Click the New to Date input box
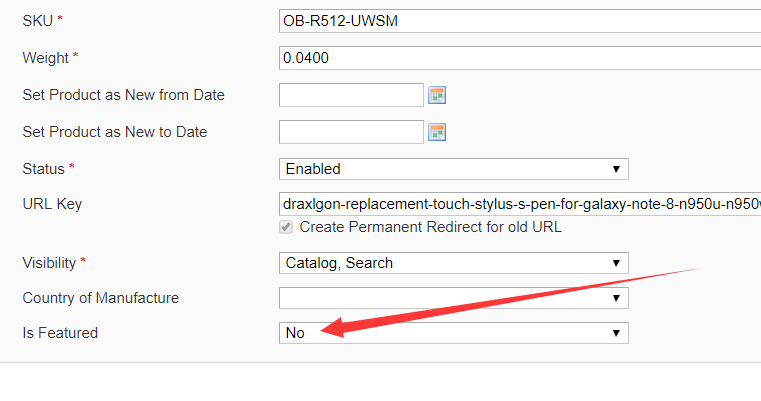Image resolution: width=761 pixels, height=401 pixels. point(351,132)
